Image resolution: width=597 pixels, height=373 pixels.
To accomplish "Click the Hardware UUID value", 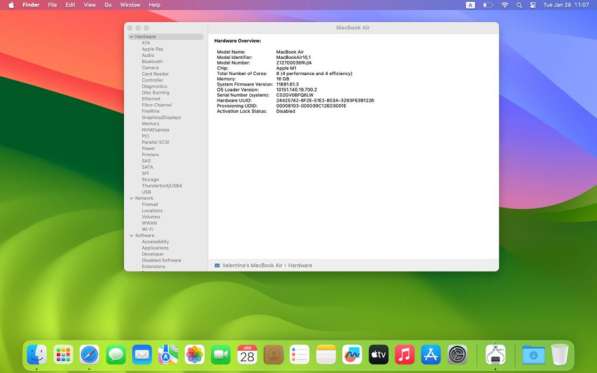I will (x=325, y=100).
